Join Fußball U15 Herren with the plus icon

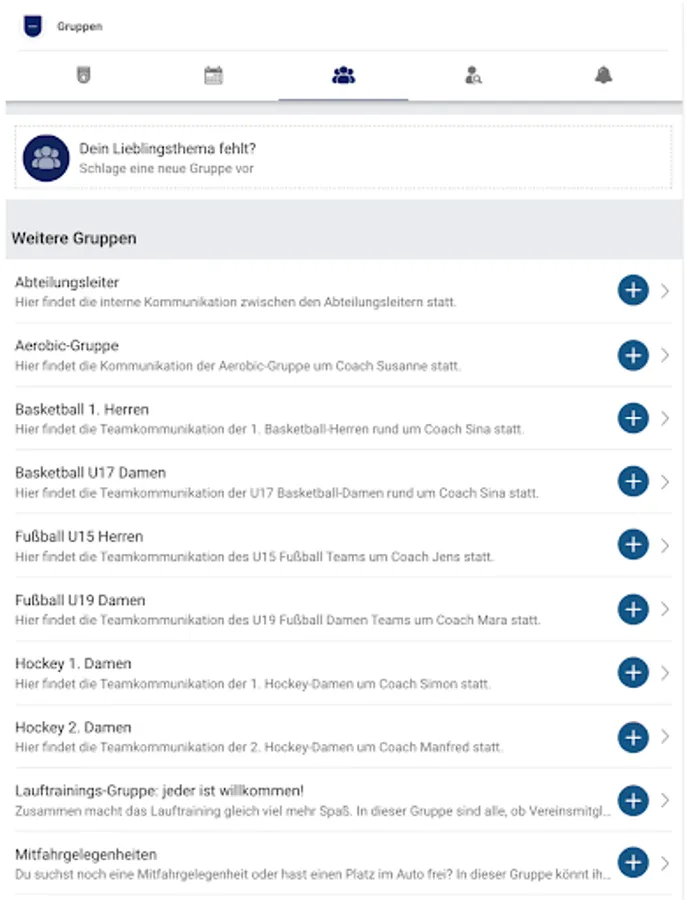coord(633,545)
